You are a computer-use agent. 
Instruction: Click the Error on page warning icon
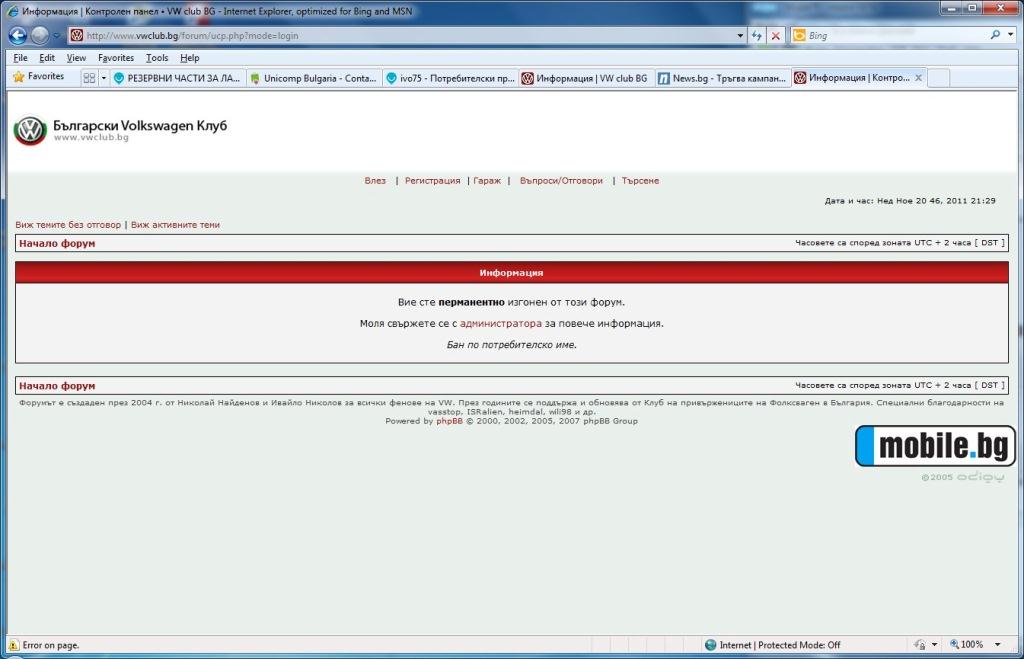click(x=13, y=645)
